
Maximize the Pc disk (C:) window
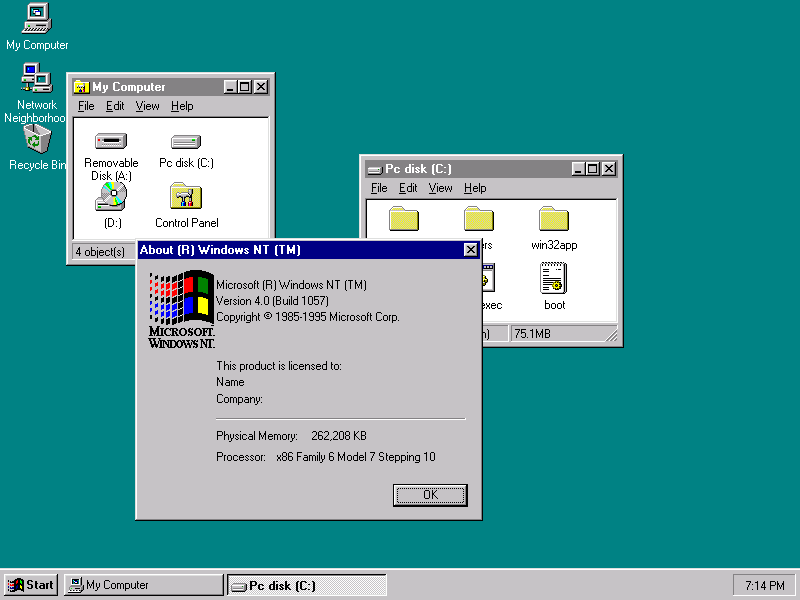tap(592, 169)
